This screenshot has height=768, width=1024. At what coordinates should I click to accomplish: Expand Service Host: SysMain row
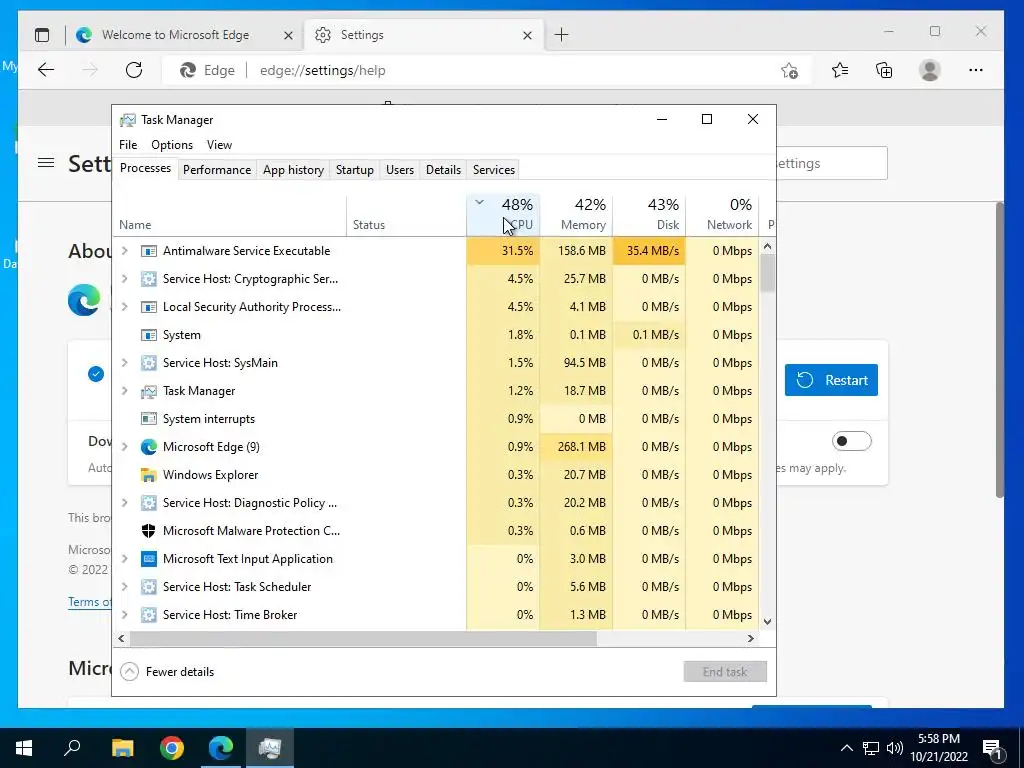(x=125, y=363)
